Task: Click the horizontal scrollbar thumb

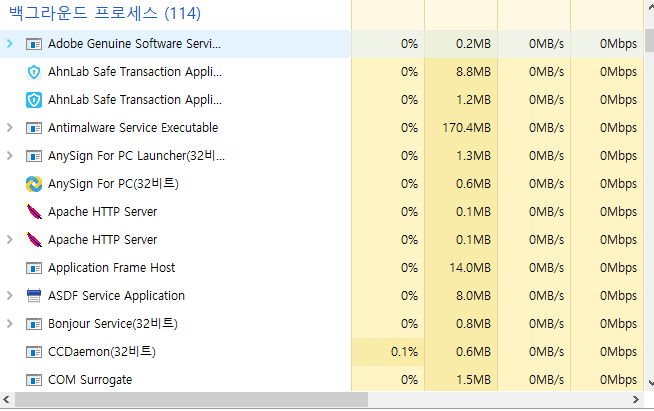Action: click(191, 400)
